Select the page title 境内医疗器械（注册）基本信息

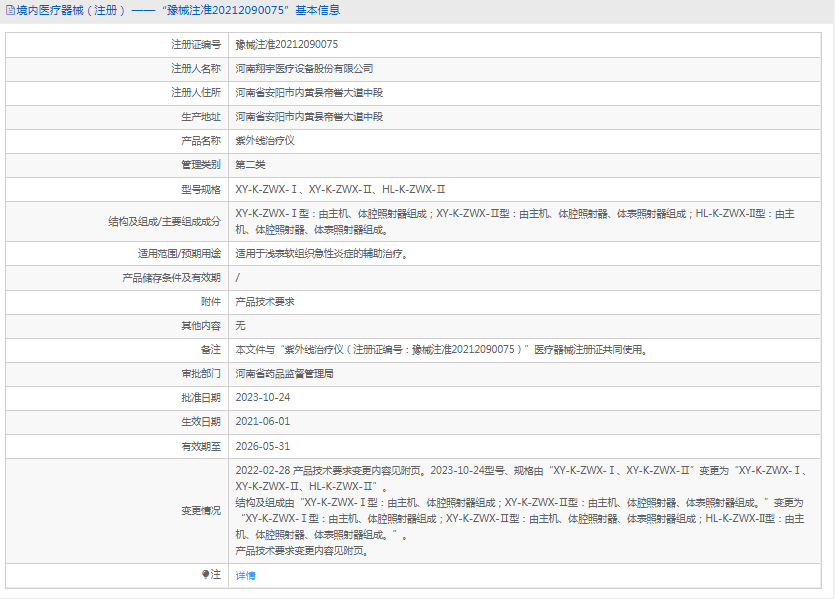[x=178, y=10]
